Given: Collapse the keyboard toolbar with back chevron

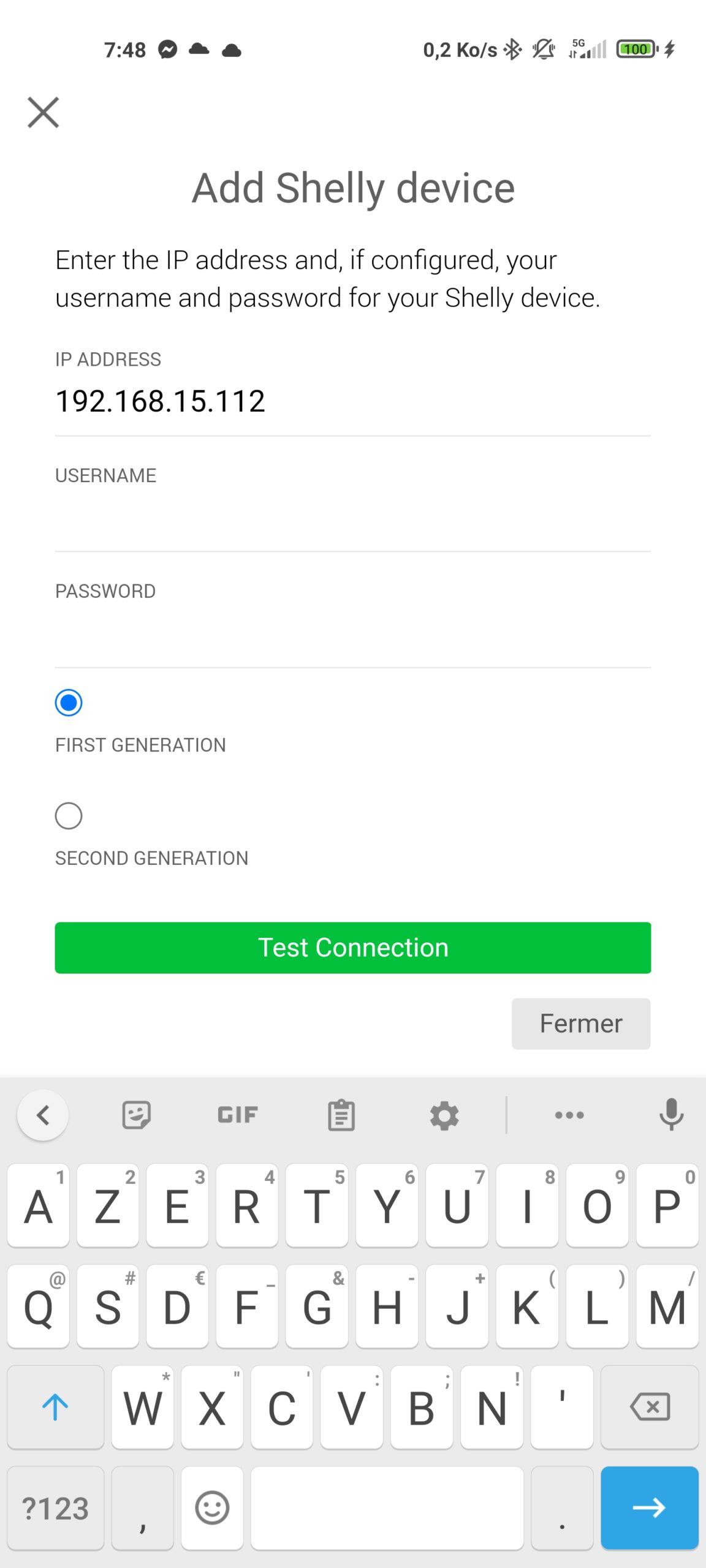Looking at the screenshot, I should coord(43,1115).
